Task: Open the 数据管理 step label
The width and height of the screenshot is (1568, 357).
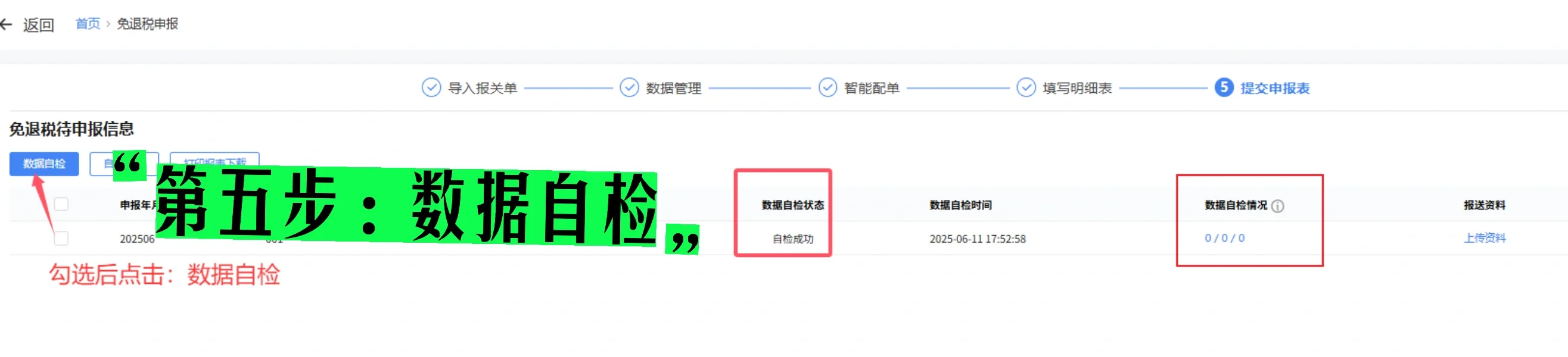Action: click(x=673, y=88)
